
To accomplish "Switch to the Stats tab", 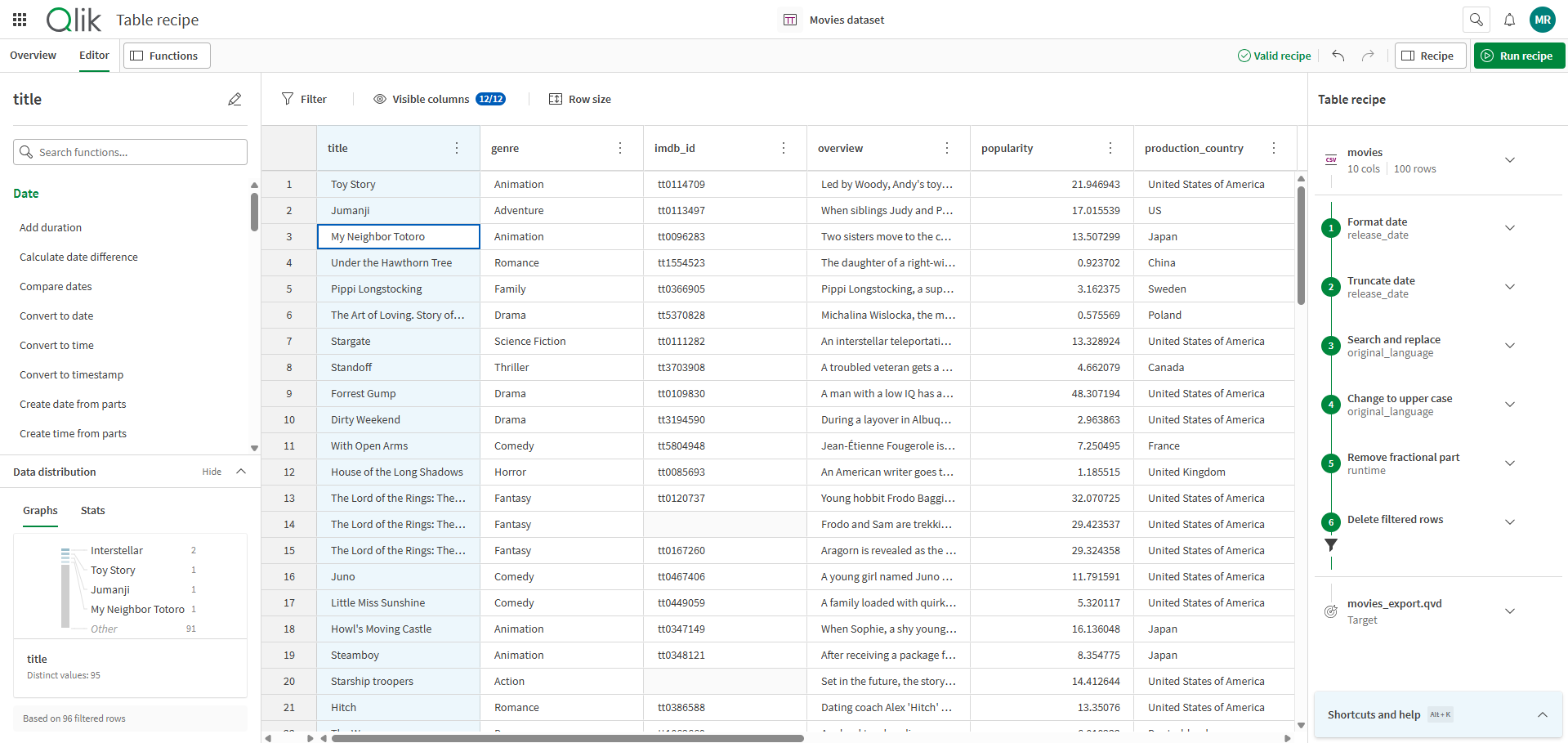I will point(92,510).
